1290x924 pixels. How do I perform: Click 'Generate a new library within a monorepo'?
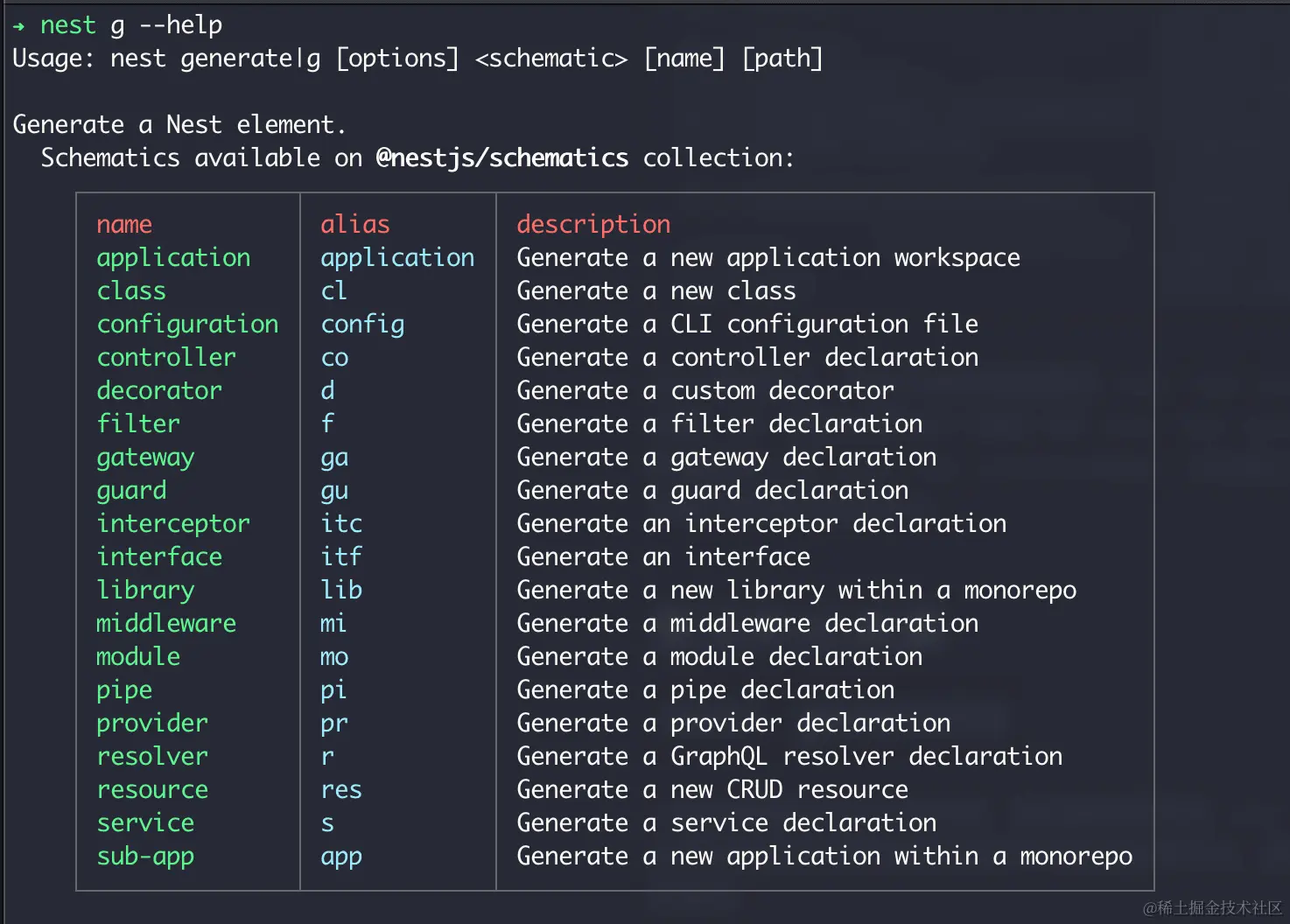(x=796, y=591)
